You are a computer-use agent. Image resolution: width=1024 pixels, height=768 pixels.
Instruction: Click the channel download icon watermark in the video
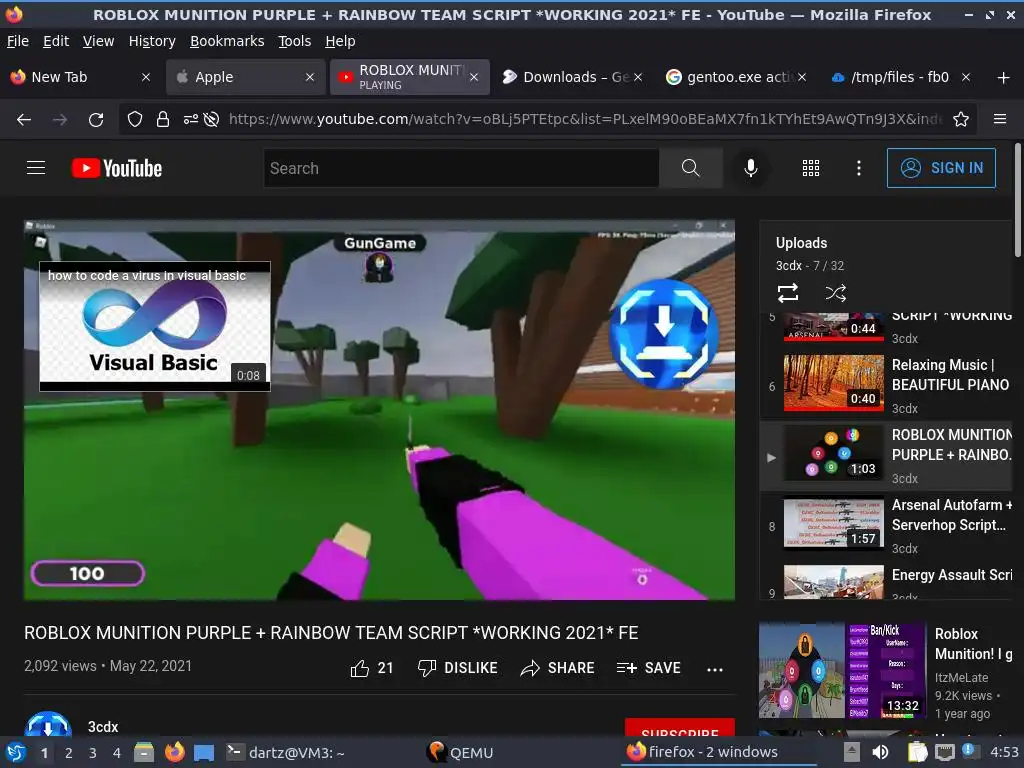(664, 334)
